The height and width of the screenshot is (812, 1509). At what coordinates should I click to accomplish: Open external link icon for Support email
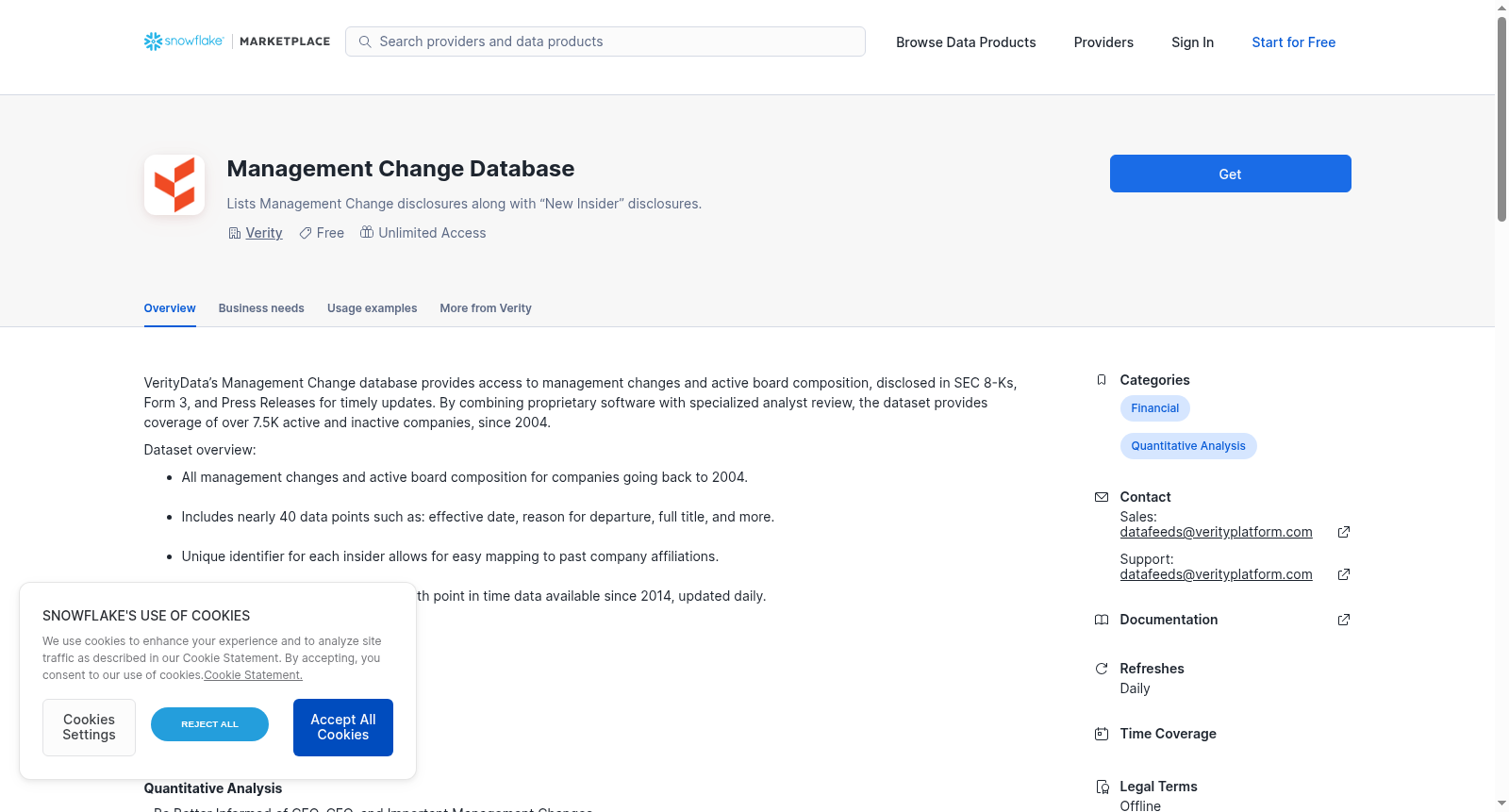[x=1344, y=574]
